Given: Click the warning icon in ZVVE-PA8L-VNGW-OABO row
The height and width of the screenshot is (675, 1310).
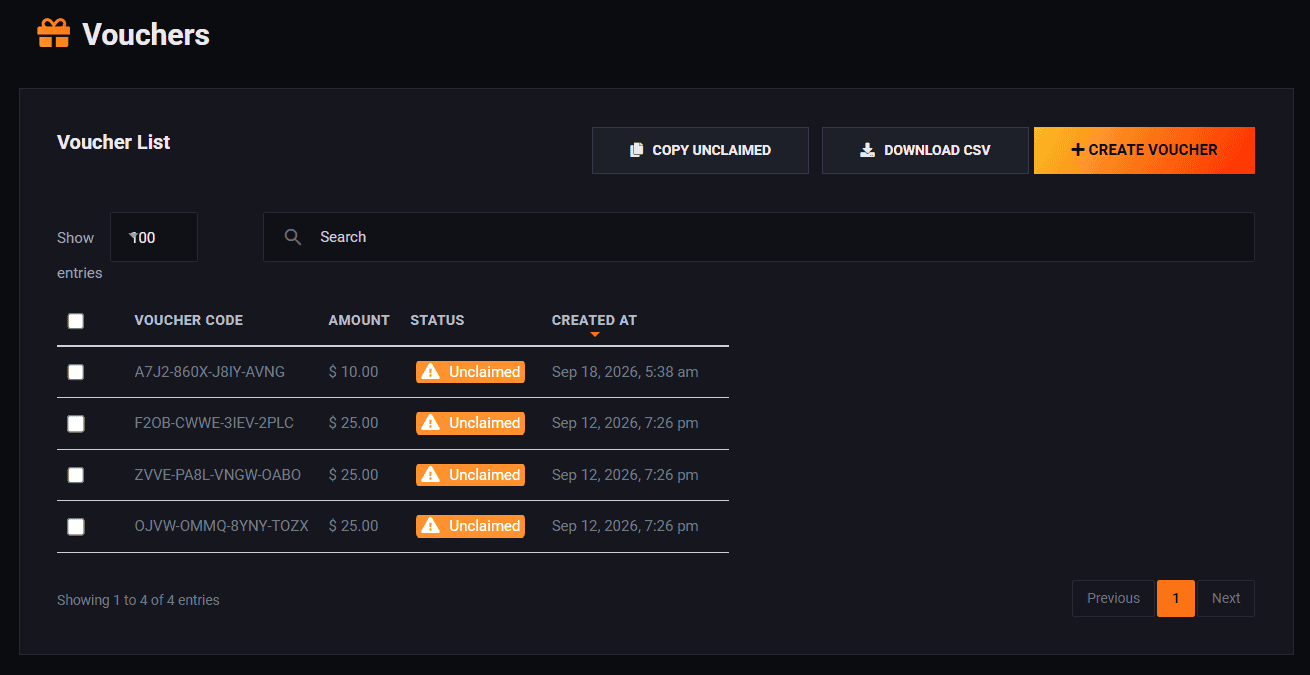Looking at the screenshot, I should (431, 475).
